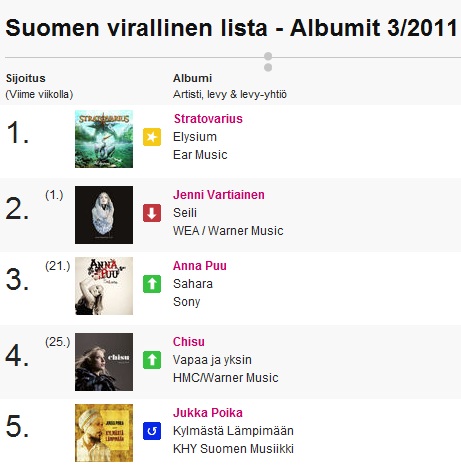Click the gray dots handle on the divider
This screenshot has width=461, height=468.
click(x=268, y=62)
